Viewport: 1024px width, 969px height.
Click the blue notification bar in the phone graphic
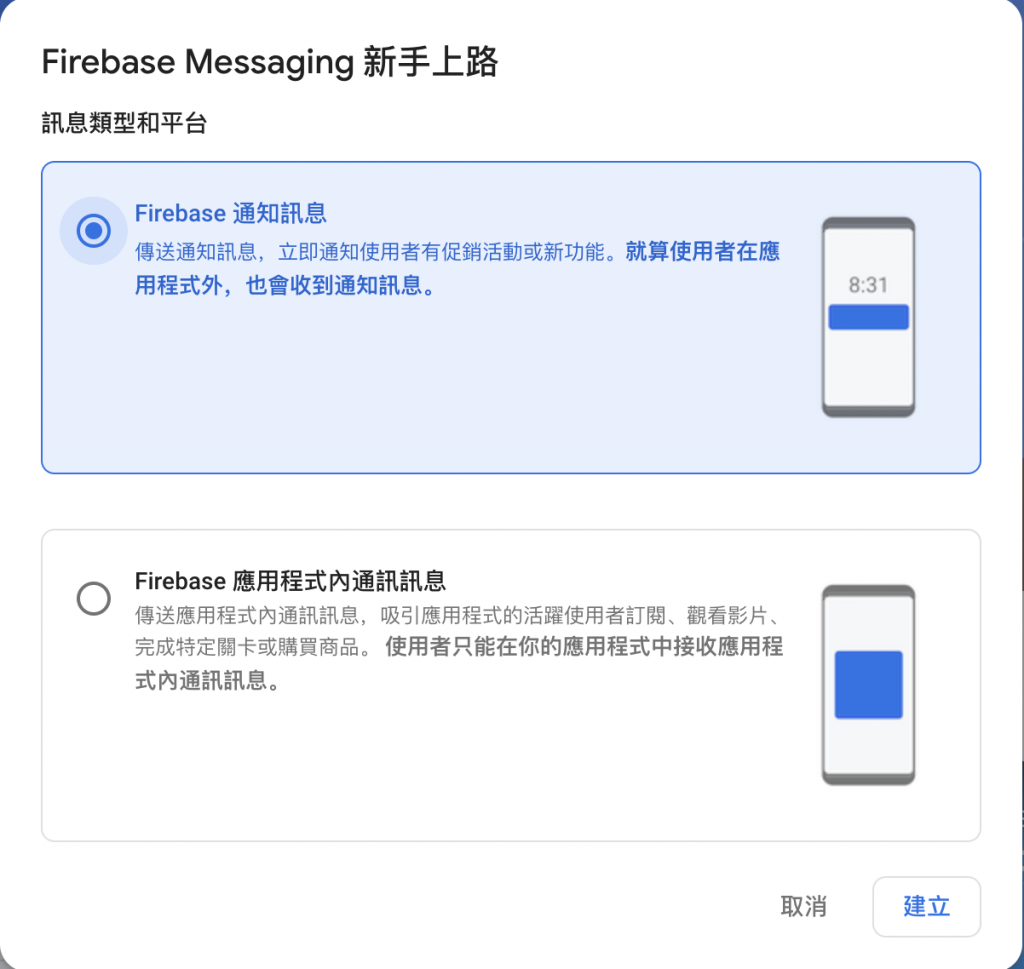[x=868, y=317]
